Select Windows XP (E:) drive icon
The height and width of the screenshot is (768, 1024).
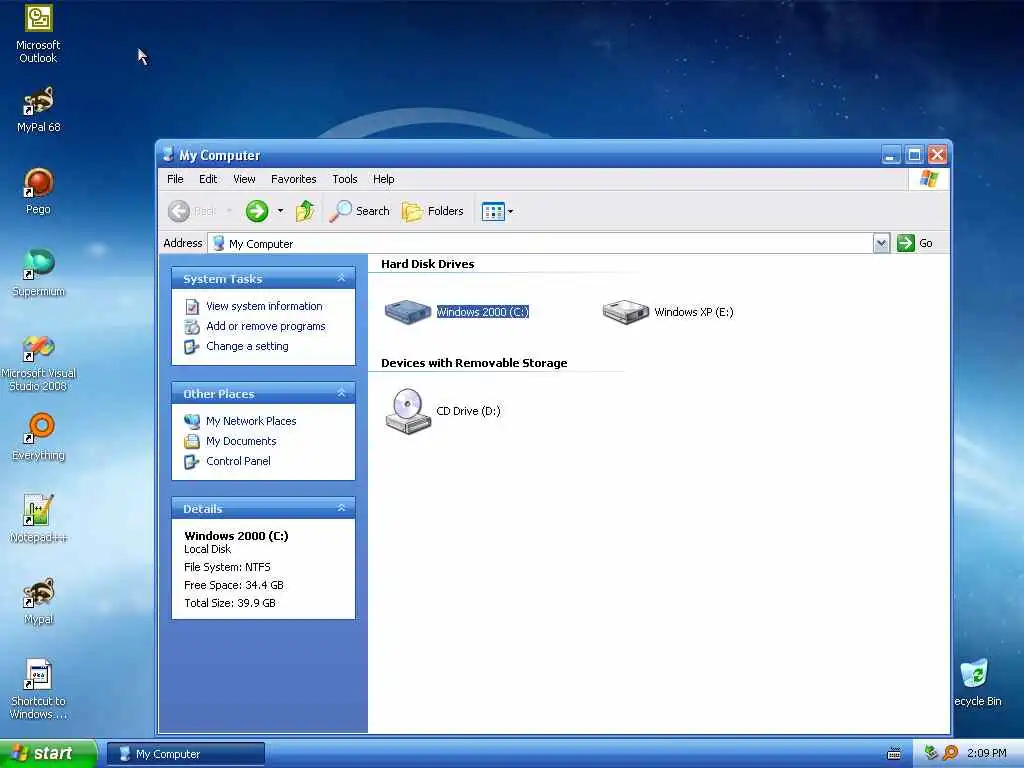point(625,312)
